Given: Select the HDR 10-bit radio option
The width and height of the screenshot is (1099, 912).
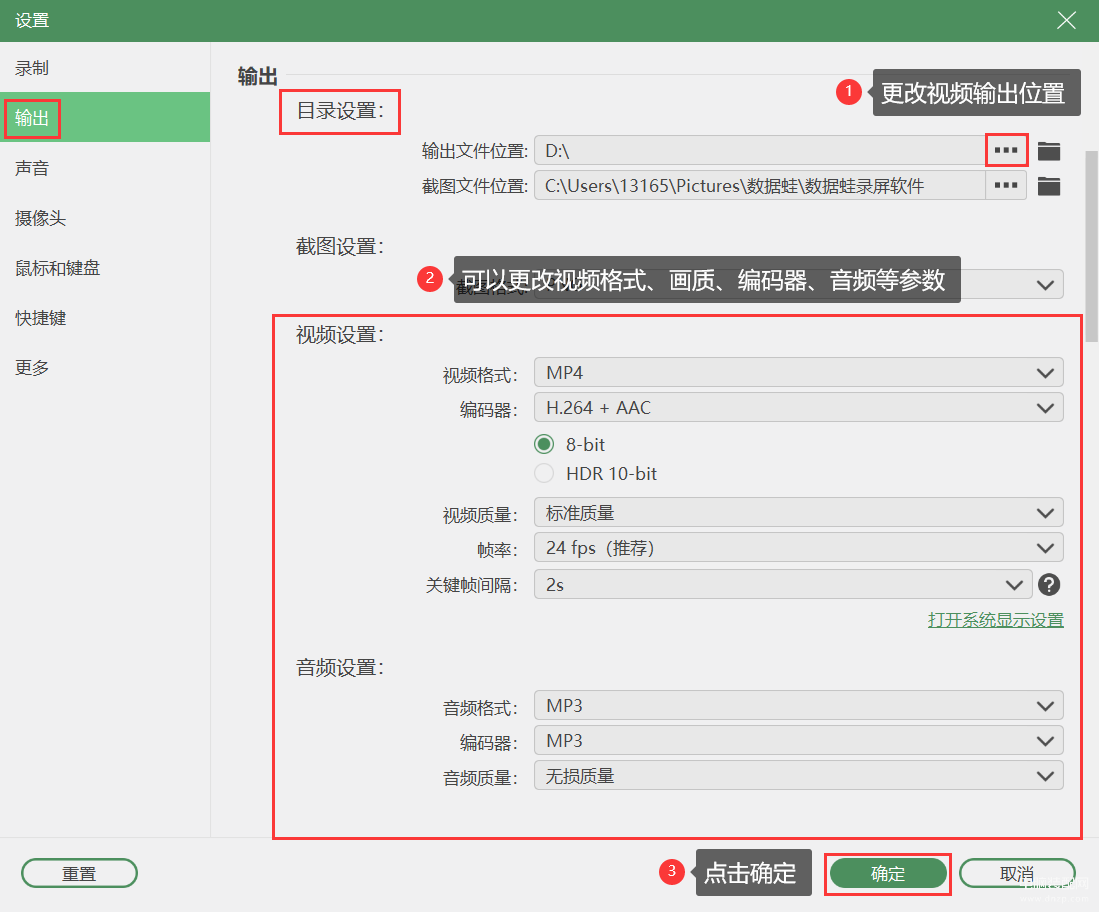Looking at the screenshot, I should 544,473.
